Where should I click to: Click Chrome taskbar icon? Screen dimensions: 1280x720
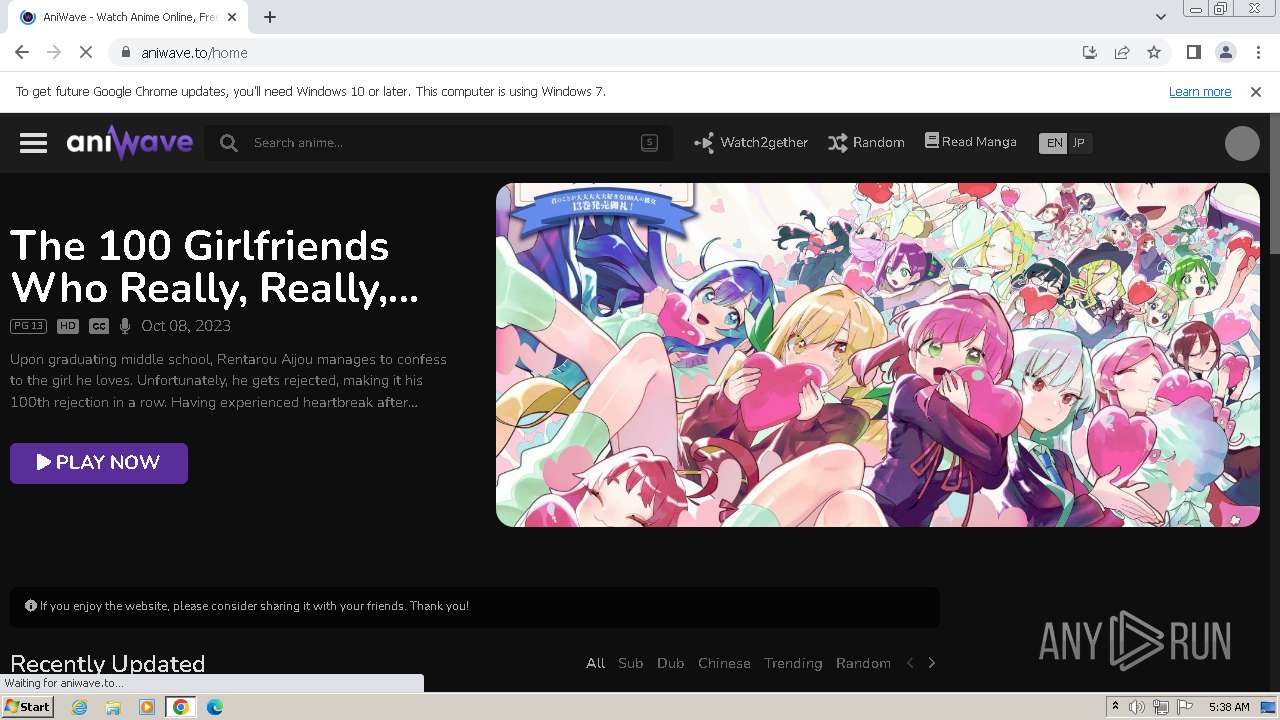click(181, 707)
